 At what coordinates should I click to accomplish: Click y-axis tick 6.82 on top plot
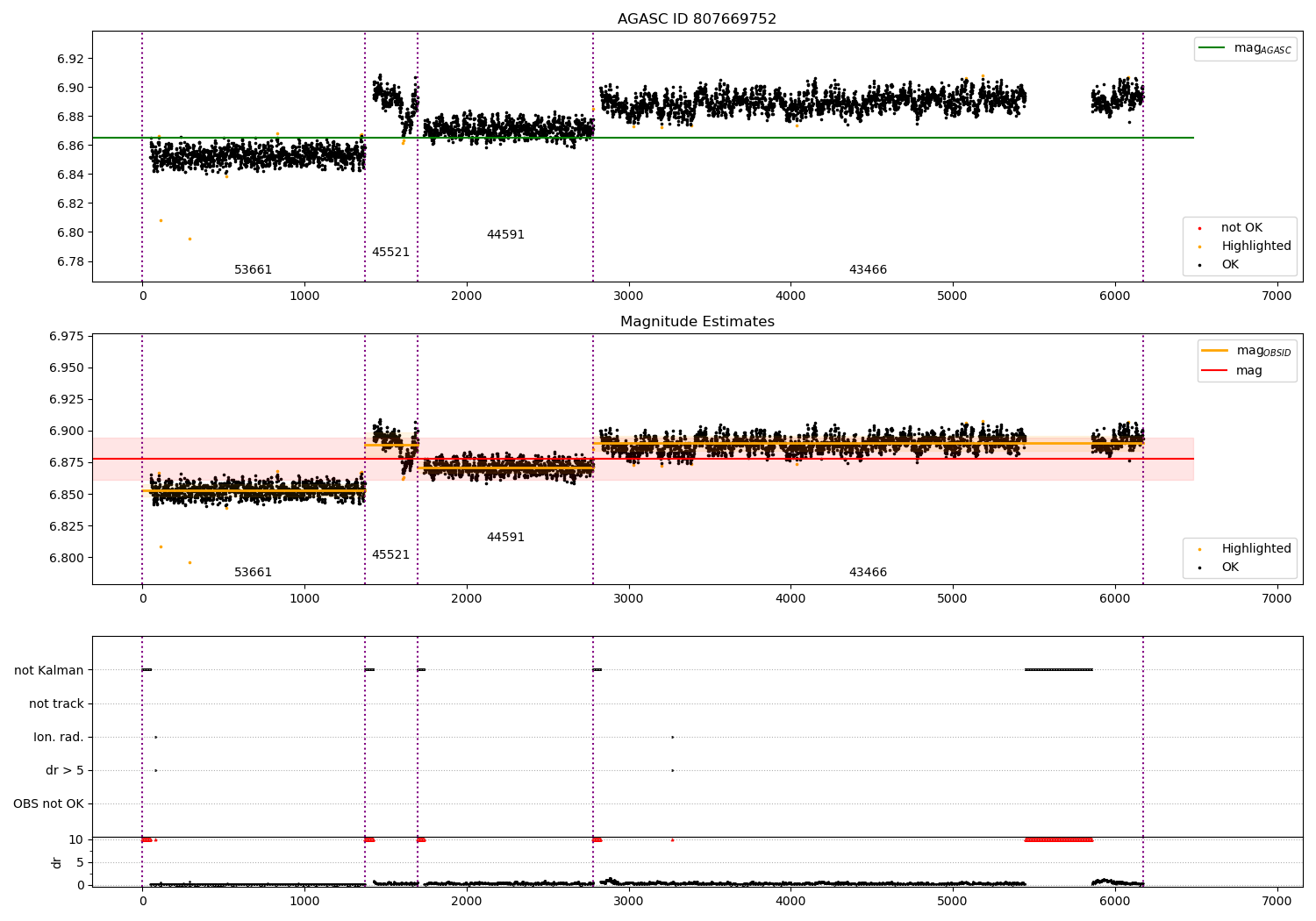pyautogui.click(x=70, y=203)
